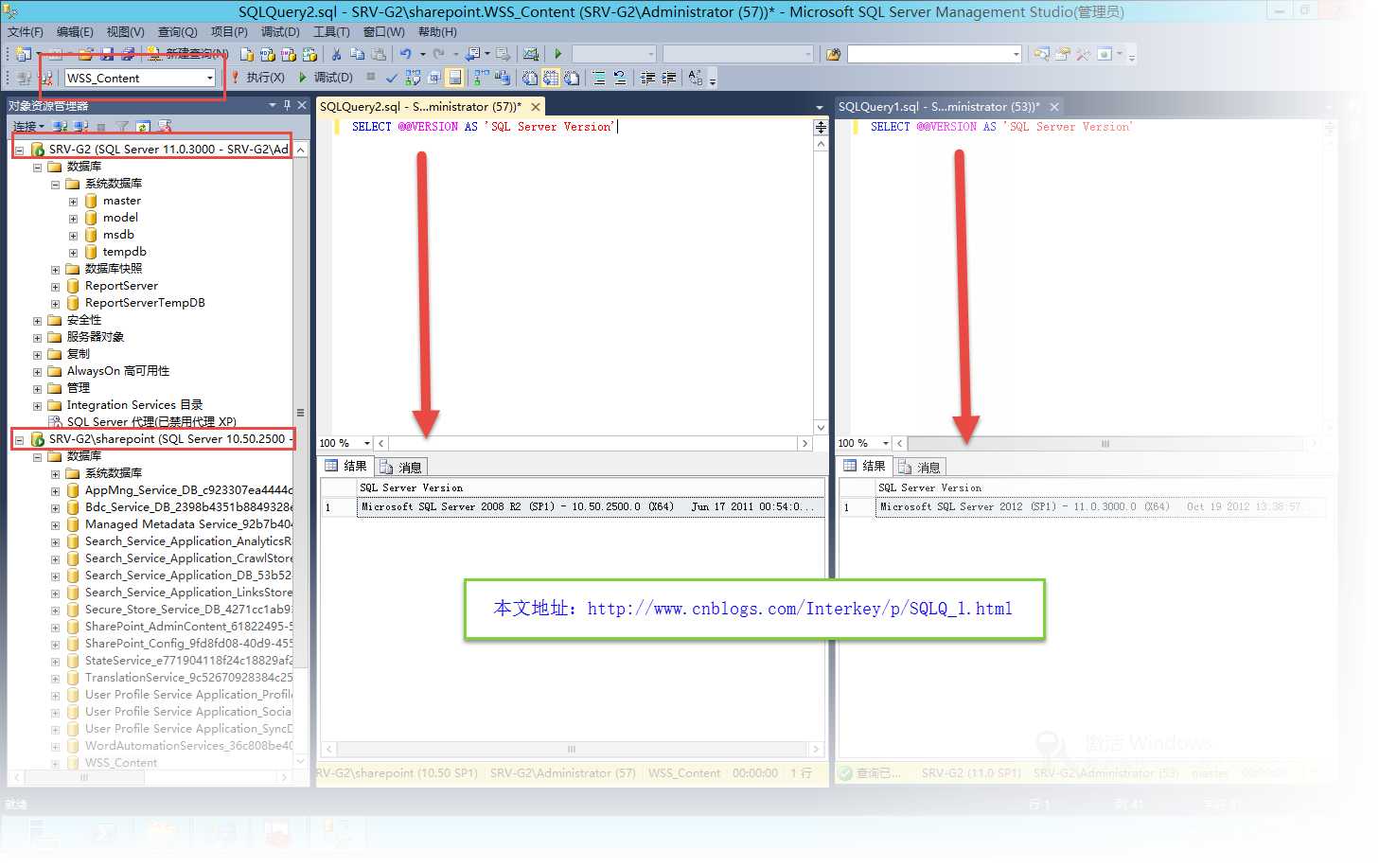Open the 连接 (Connect) dropdown in Object Explorer

[28, 126]
